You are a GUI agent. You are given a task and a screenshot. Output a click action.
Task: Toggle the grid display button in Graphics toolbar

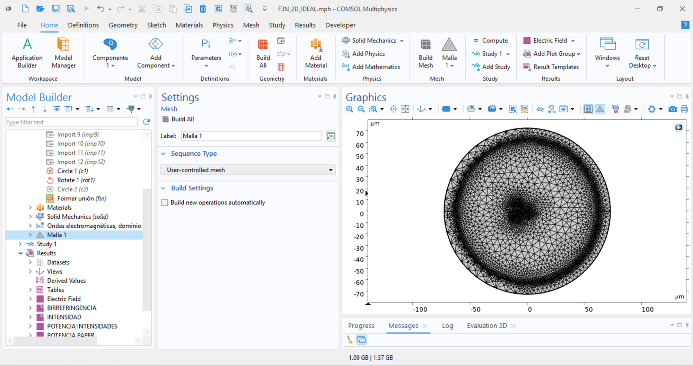tap(588, 109)
